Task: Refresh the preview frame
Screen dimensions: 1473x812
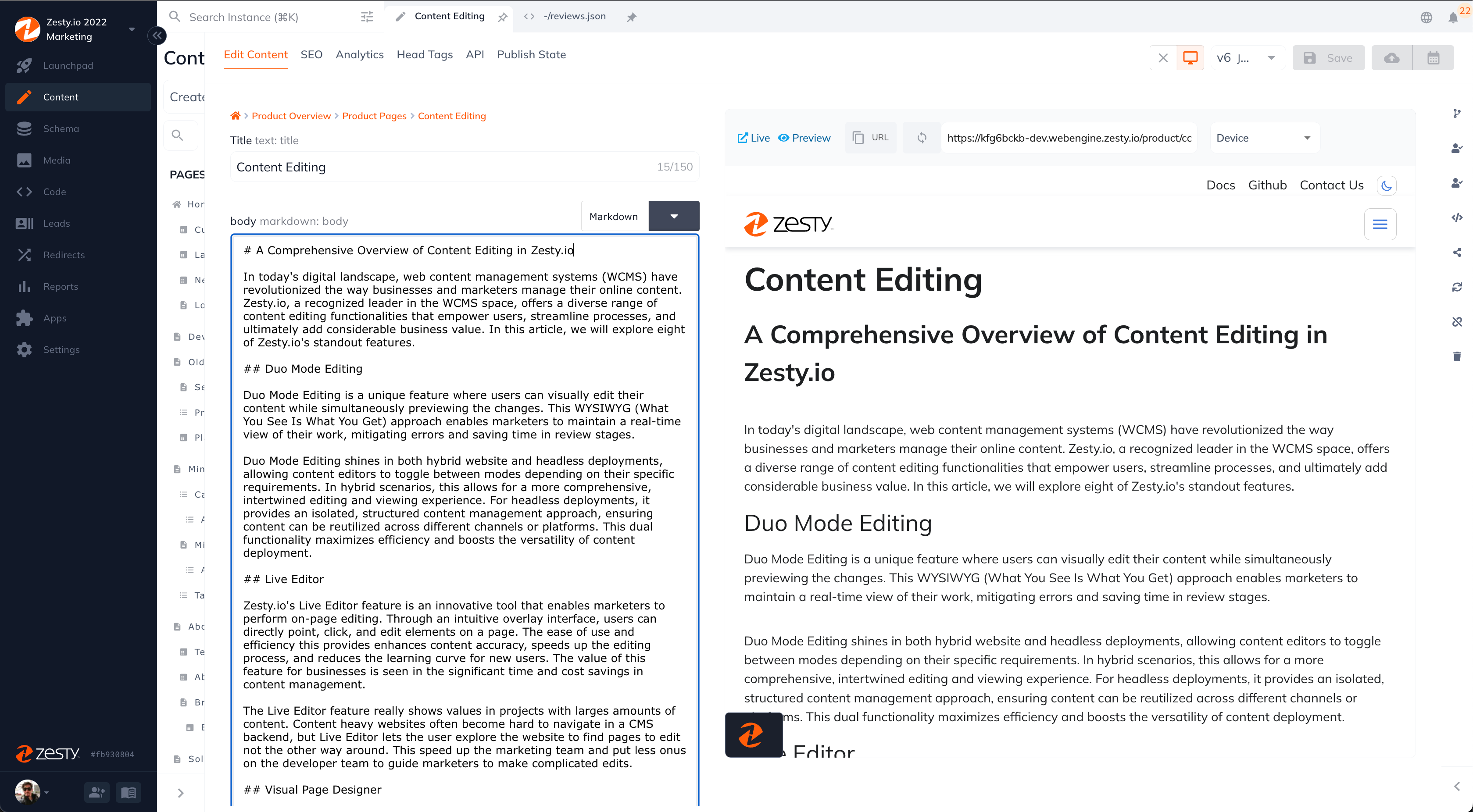Action: [922, 138]
